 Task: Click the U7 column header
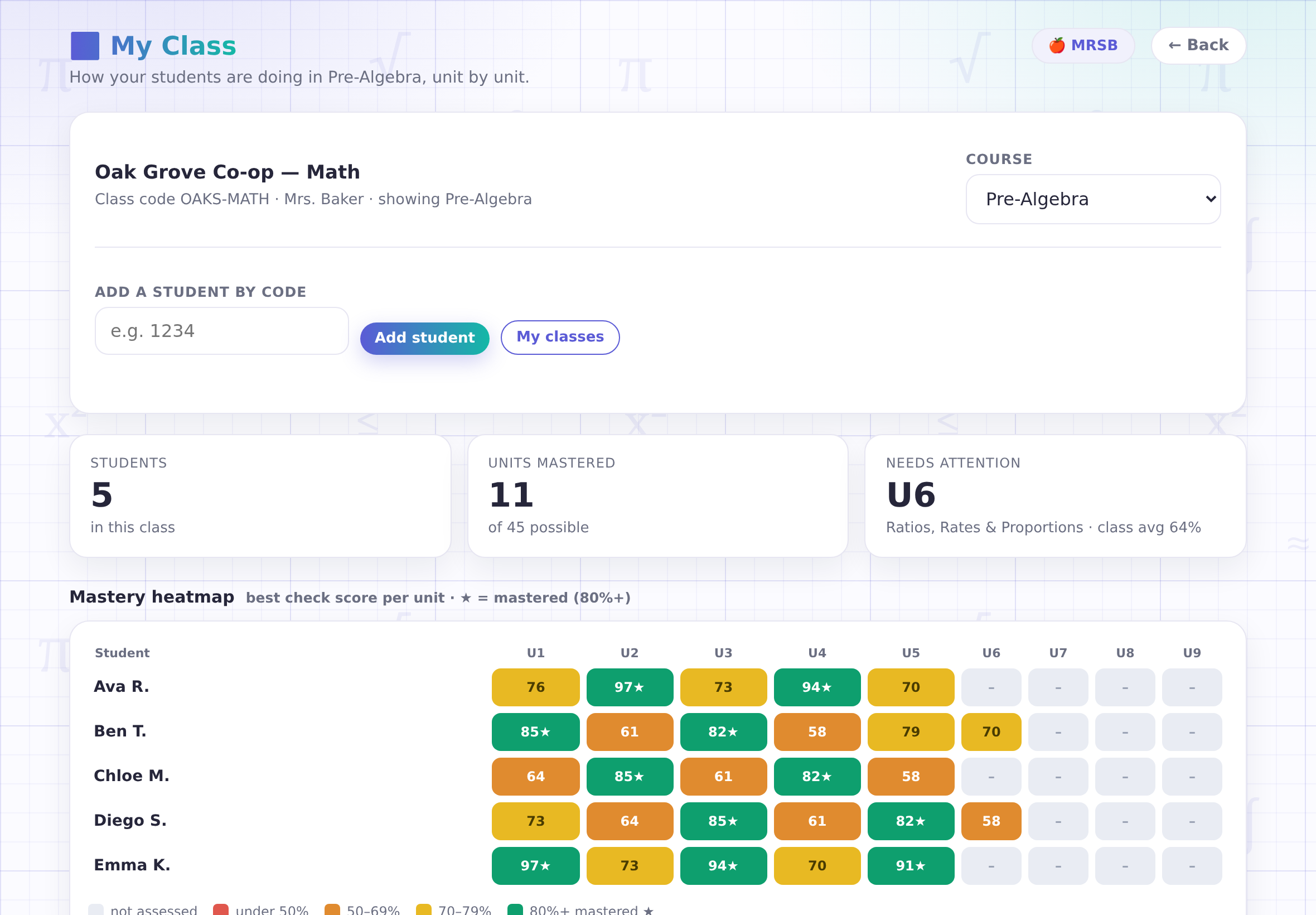click(1058, 653)
